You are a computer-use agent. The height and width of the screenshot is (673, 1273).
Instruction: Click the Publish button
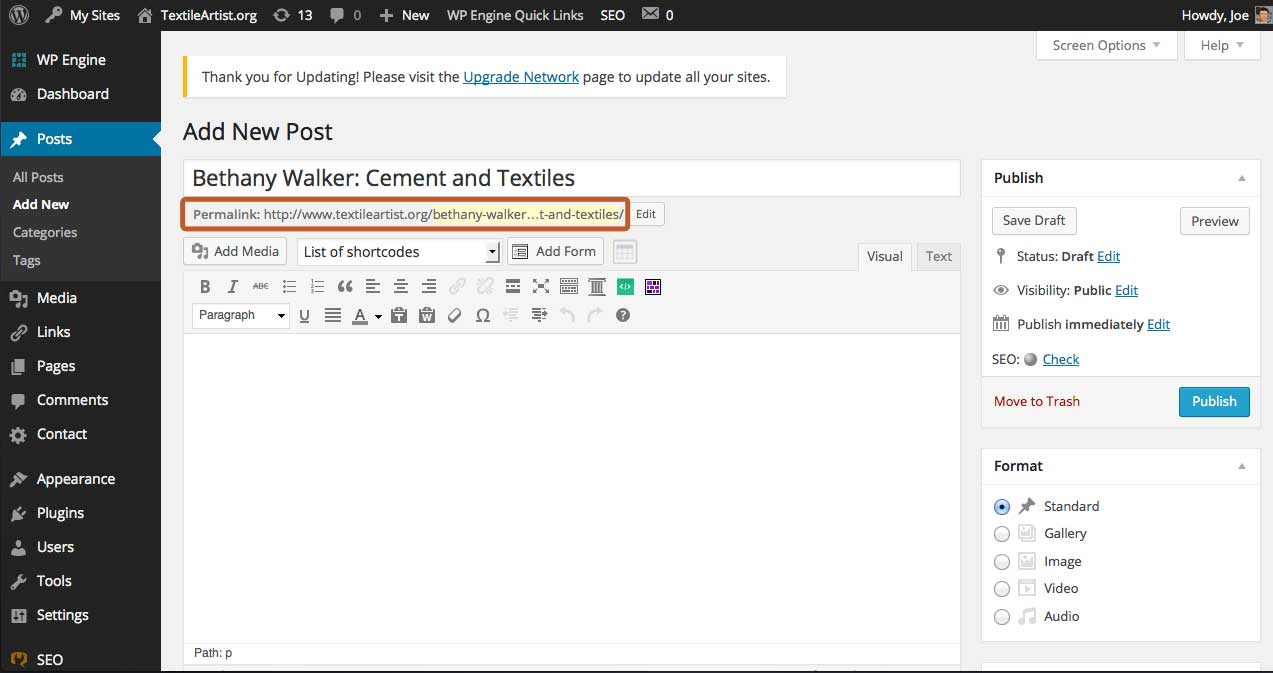(1214, 401)
